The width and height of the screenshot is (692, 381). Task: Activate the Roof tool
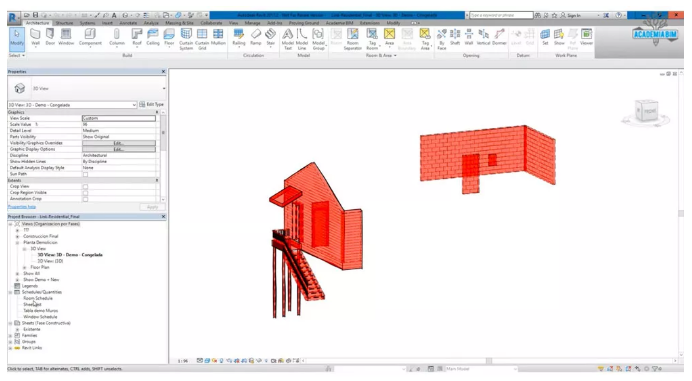pyautogui.click(x=137, y=37)
